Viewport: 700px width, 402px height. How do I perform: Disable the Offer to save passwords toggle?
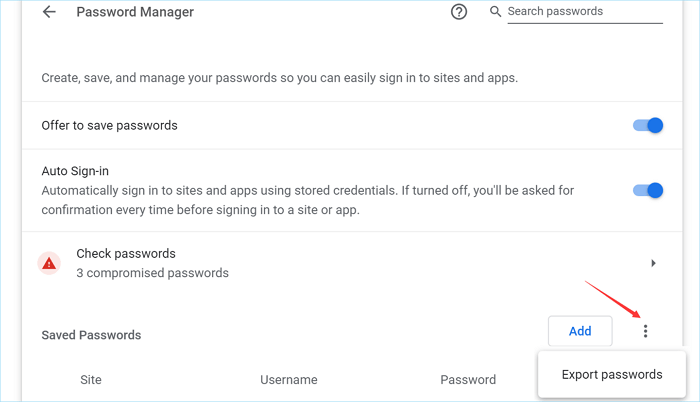[x=648, y=126]
